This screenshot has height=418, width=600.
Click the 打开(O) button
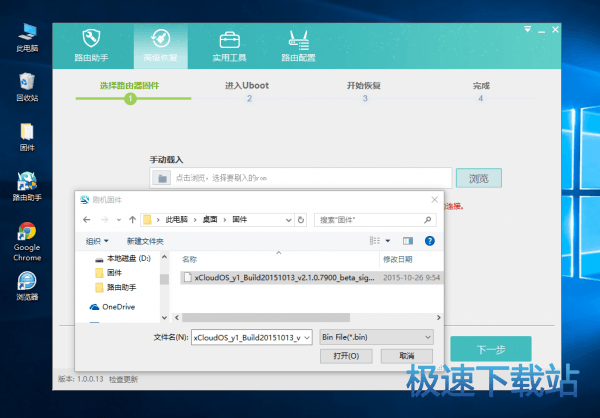(346, 355)
